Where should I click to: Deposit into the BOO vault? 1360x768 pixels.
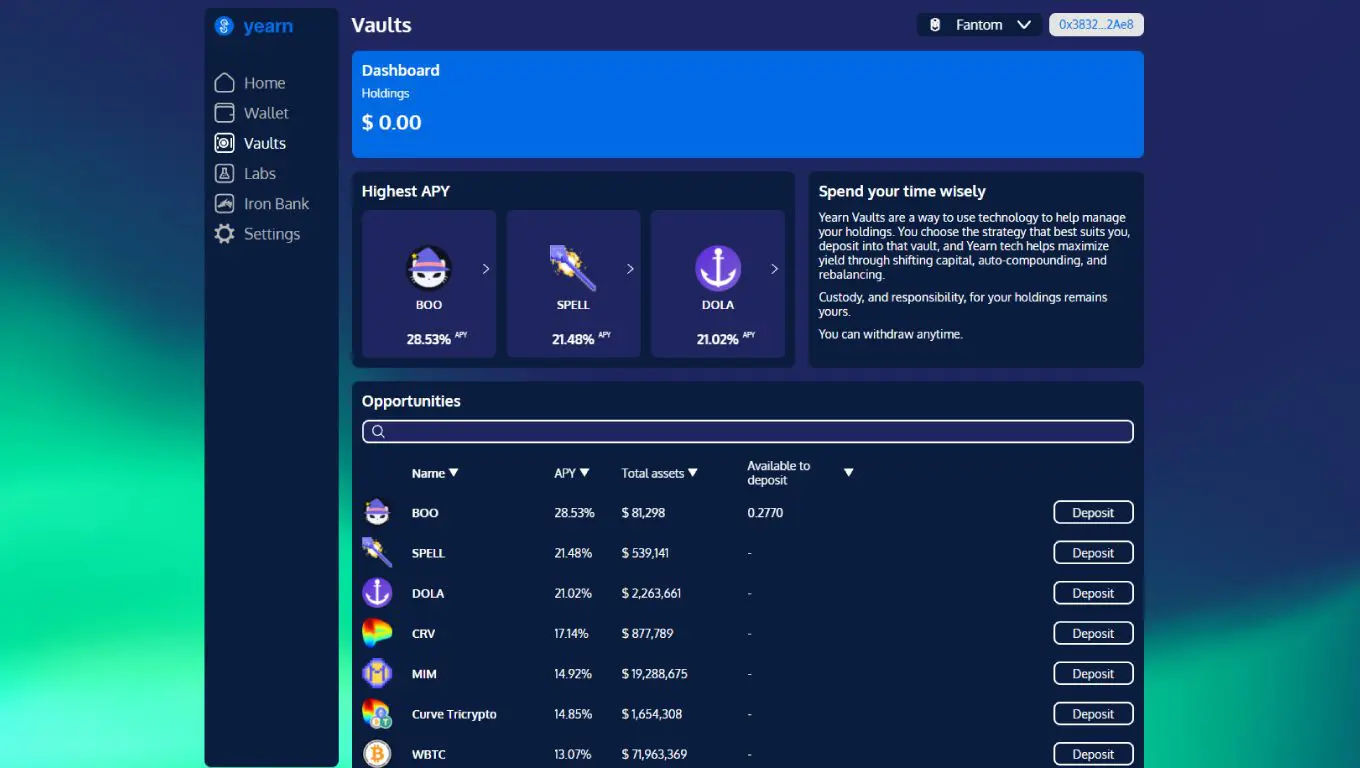(x=1093, y=513)
